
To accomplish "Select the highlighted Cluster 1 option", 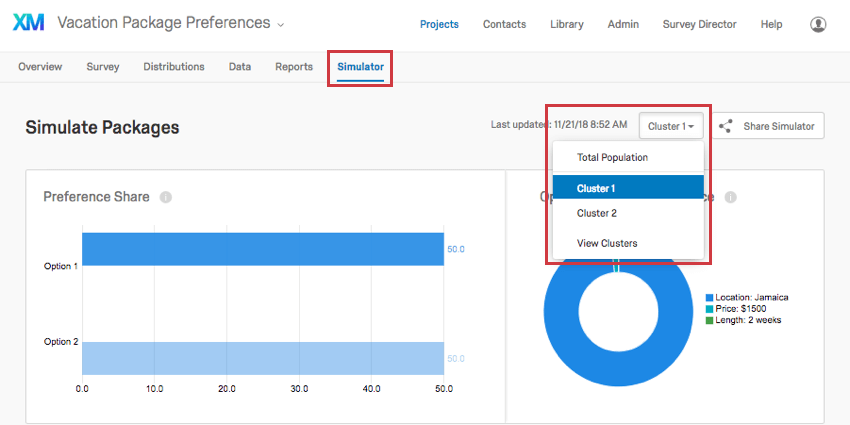I will pos(597,188).
